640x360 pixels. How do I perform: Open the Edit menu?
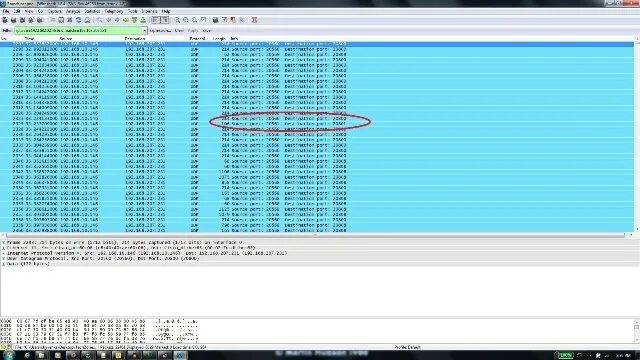click(17, 11)
